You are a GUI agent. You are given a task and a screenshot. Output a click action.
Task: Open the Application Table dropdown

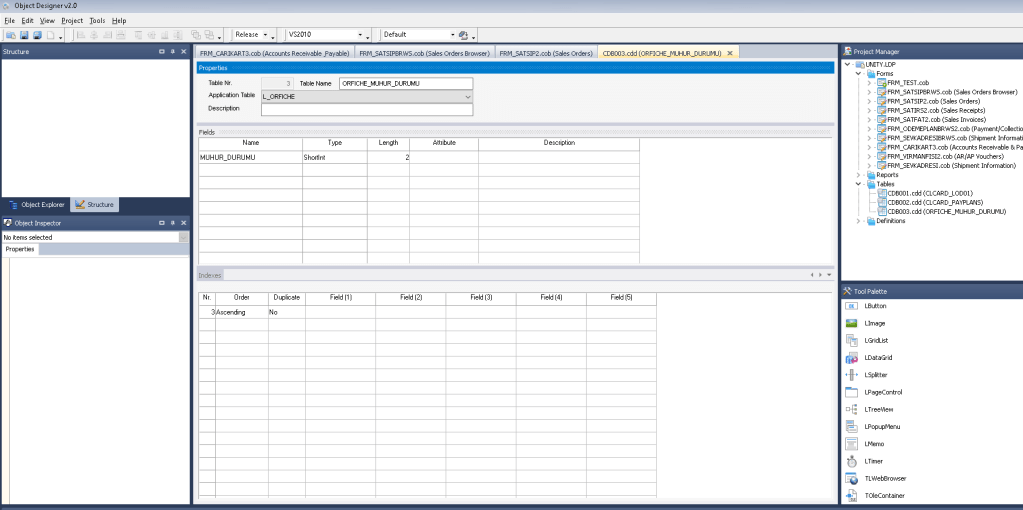[467, 96]
